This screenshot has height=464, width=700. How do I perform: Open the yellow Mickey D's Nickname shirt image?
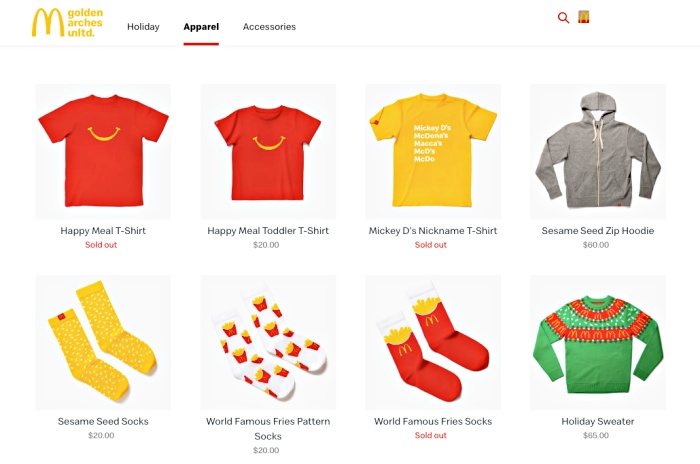tap(433, 152)
